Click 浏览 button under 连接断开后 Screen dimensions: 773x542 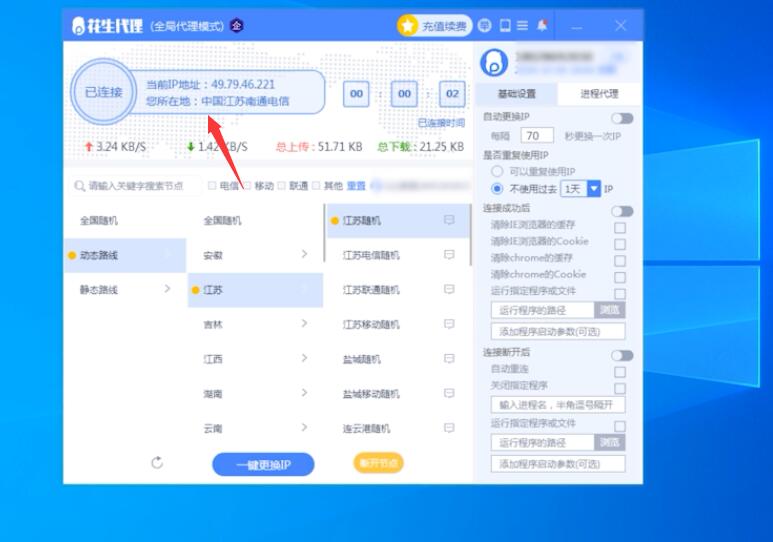[610, 442]
